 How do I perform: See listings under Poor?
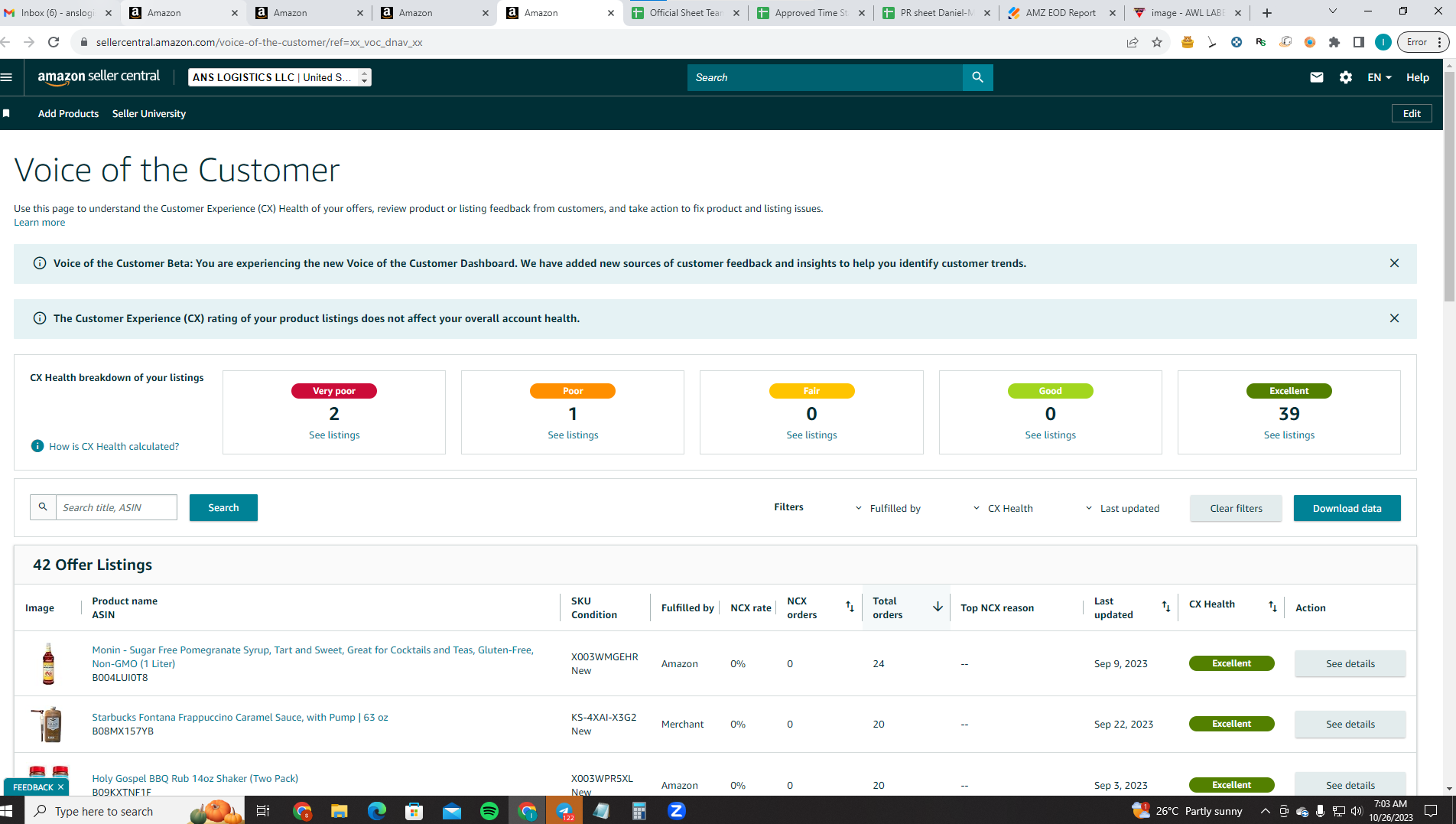coord(573,435)
